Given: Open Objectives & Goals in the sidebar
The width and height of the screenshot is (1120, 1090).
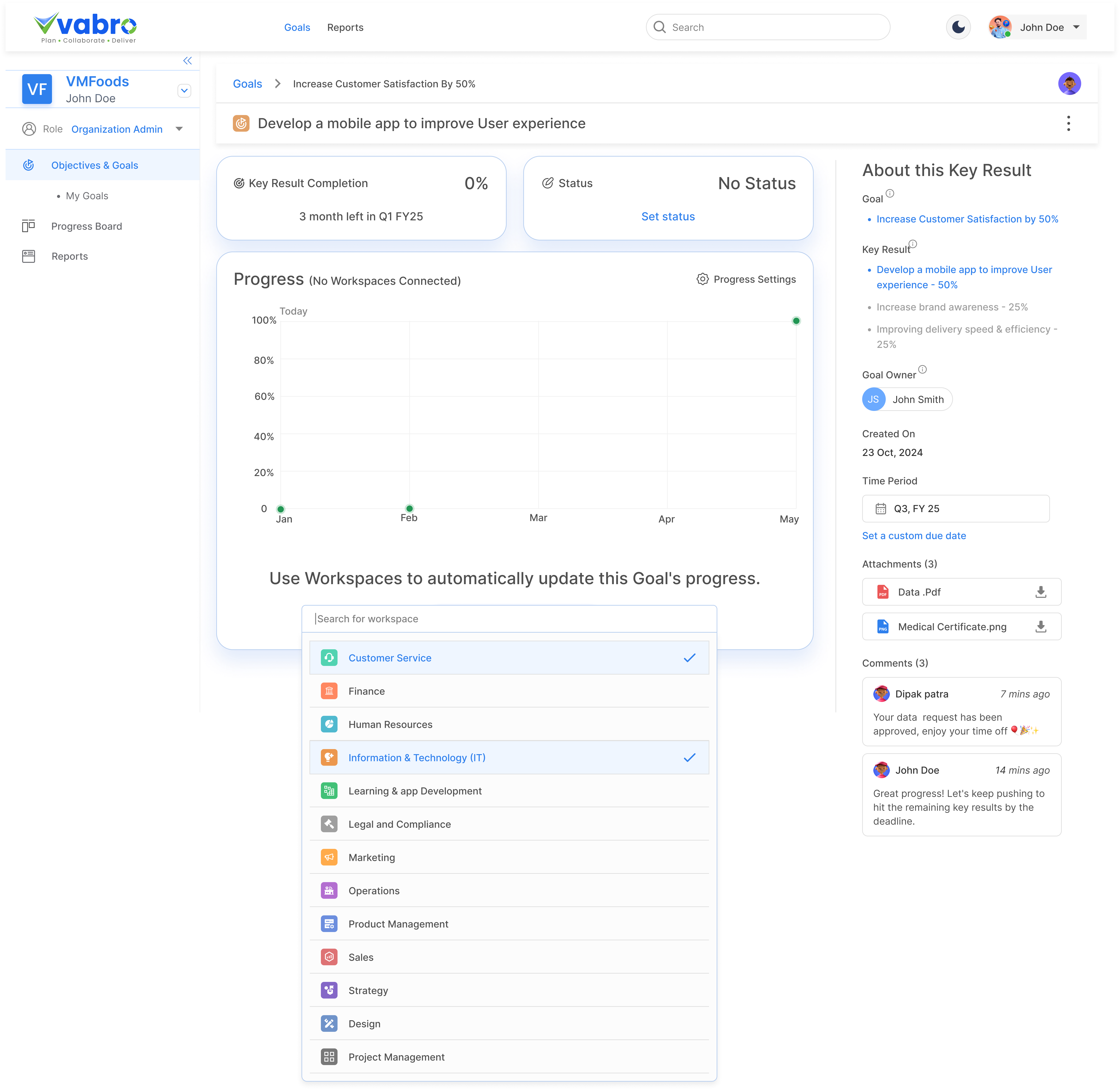Looking at the screenshot, I should click(94, 165).
